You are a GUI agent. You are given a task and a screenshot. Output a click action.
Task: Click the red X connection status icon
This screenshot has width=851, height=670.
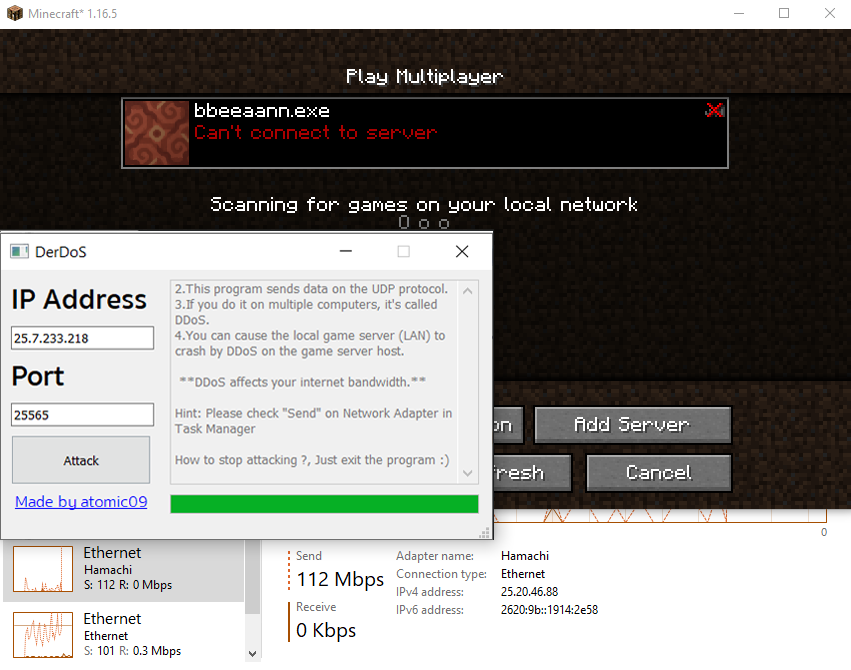pyautogui.click(x=715, y=111)
